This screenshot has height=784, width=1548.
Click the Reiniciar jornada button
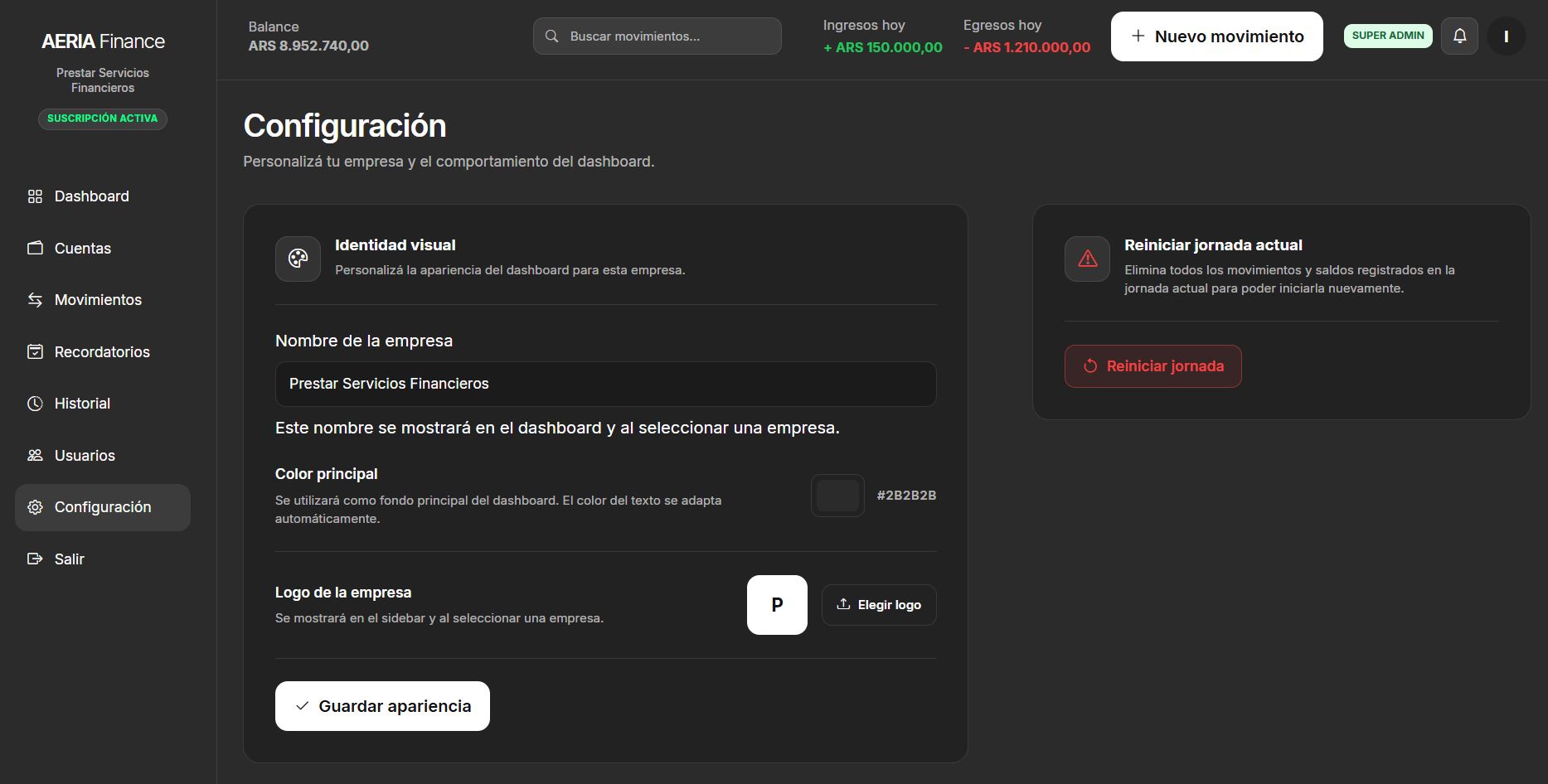(1153, 366)
